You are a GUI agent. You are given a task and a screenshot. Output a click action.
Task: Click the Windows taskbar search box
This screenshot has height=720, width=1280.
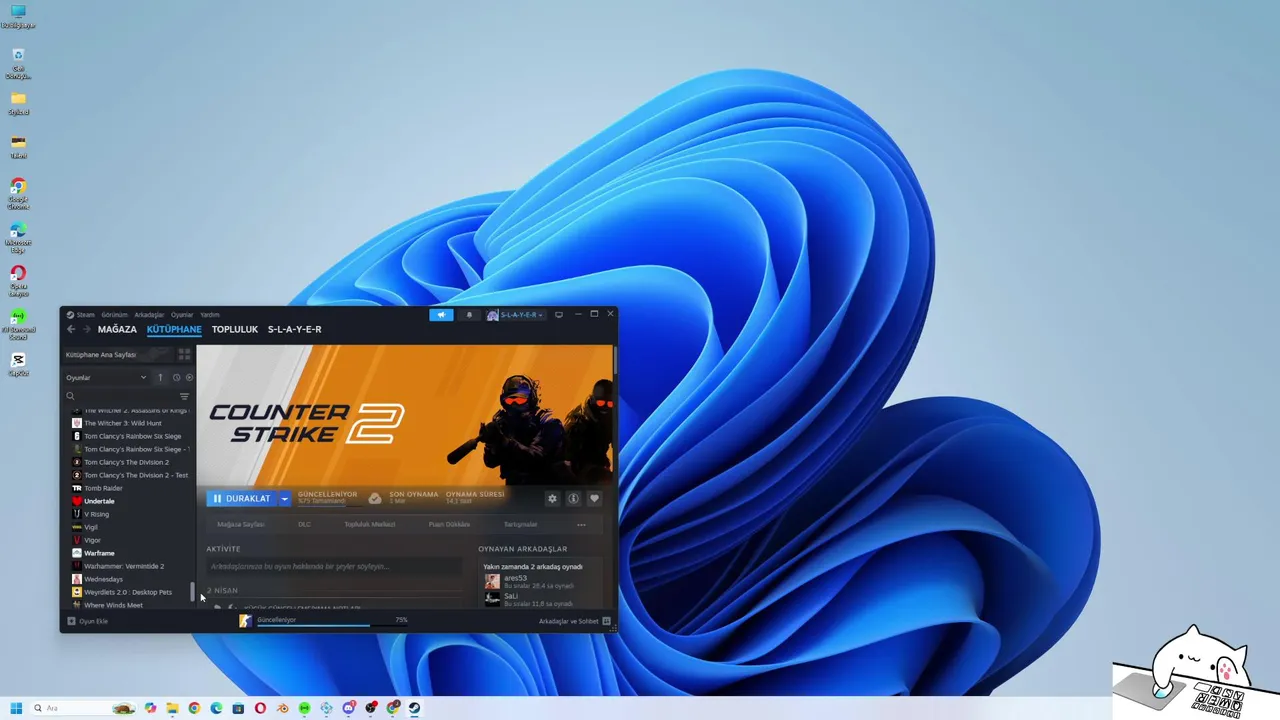point(84,708)
